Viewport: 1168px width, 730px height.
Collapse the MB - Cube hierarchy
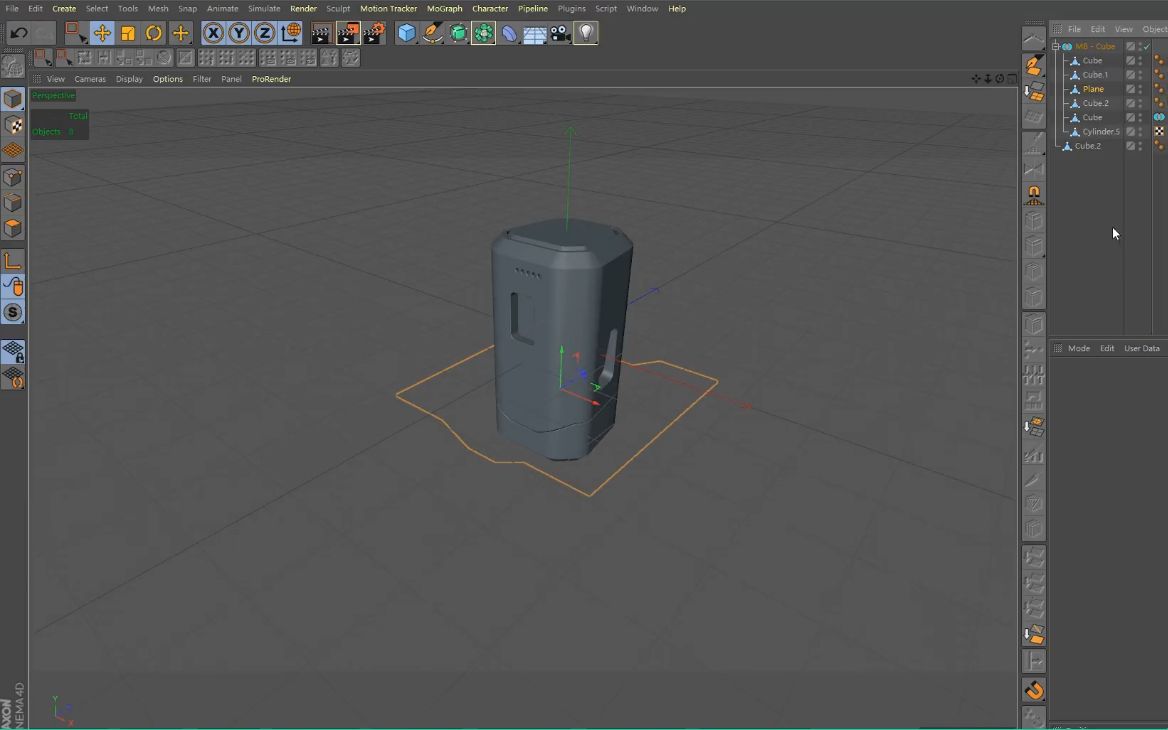pos(1056,46)
